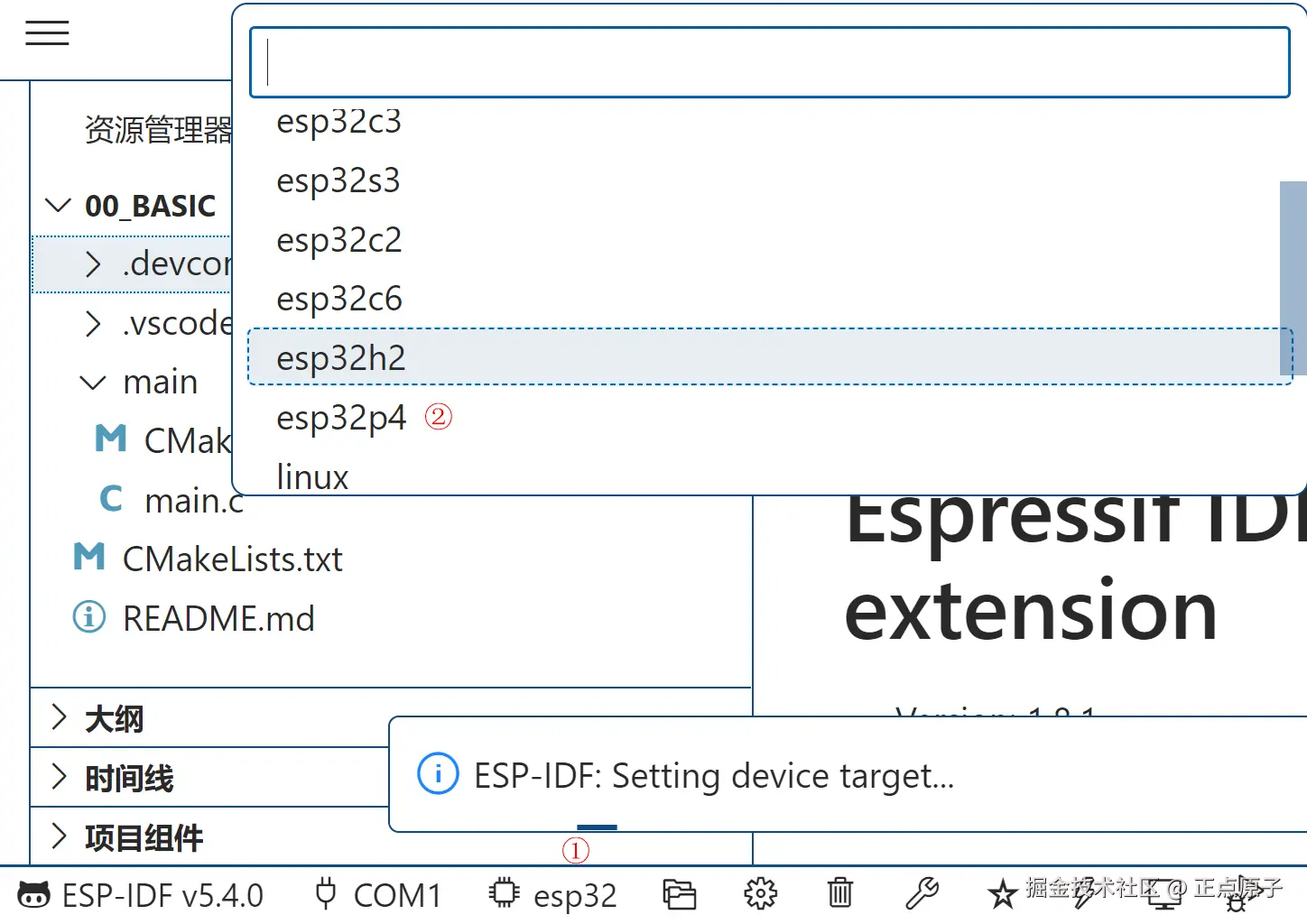This screenshot has height=924, width=1307.
Task: Open the hamburger menu
Action: pos(47,33)
